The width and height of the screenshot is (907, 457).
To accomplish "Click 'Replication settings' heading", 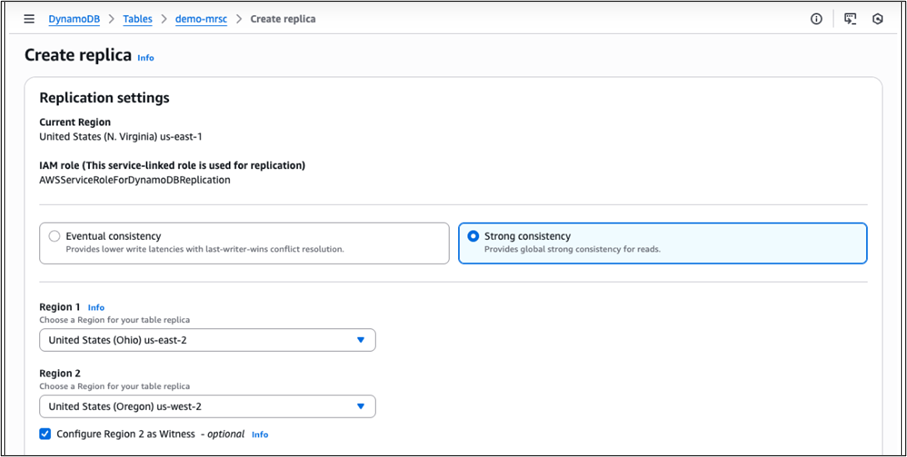I will [104, 98].
